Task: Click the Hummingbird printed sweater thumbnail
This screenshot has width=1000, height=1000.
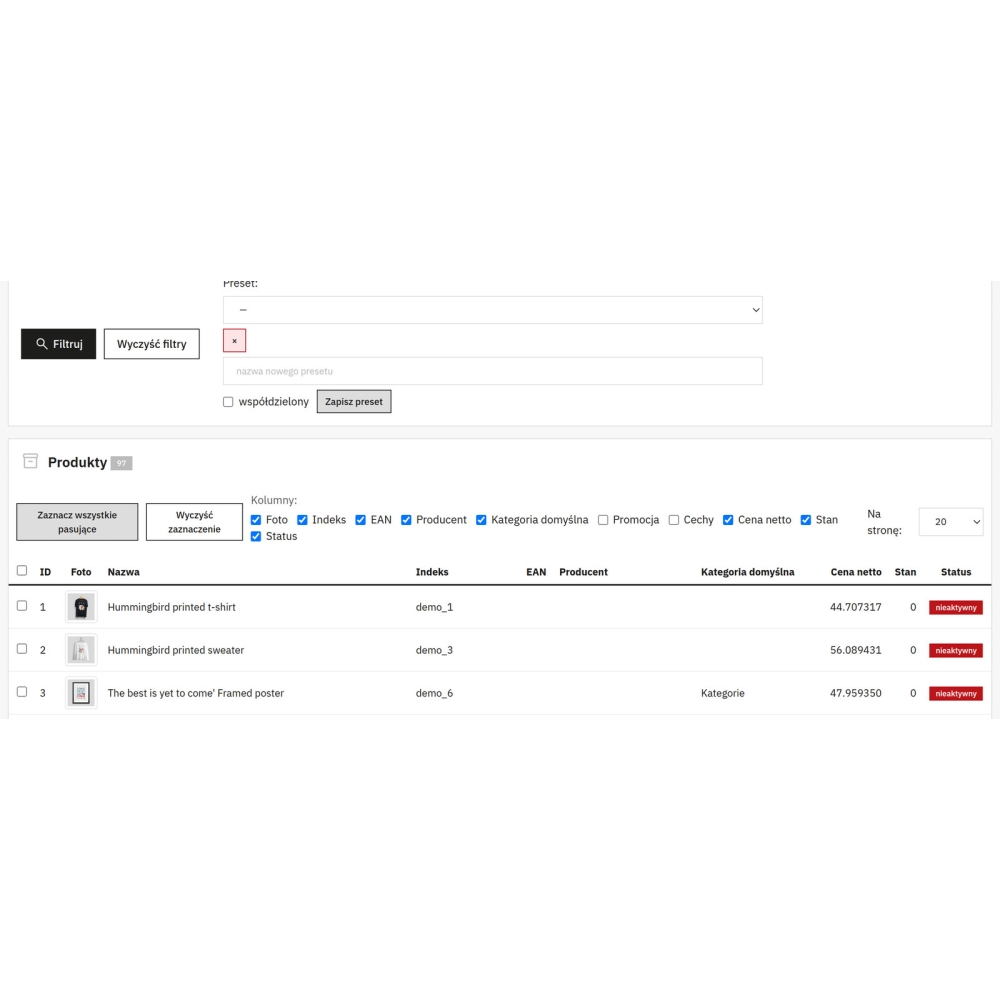Action: click(x=81, y=650)
